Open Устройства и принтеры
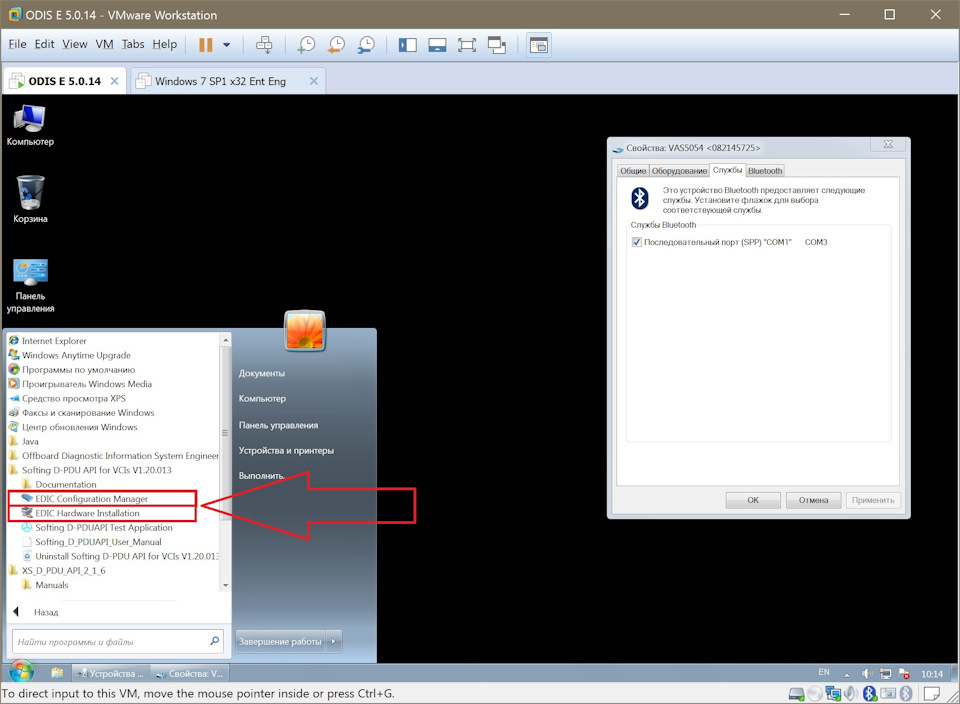 (x=287, y=451)
